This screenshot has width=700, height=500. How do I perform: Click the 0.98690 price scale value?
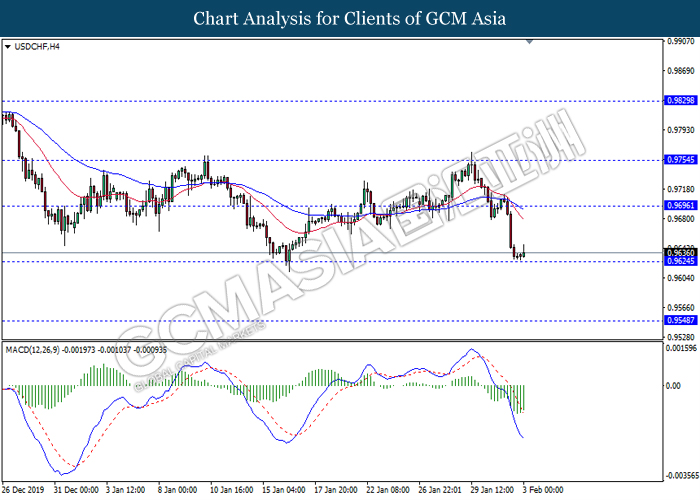[681, 71]
